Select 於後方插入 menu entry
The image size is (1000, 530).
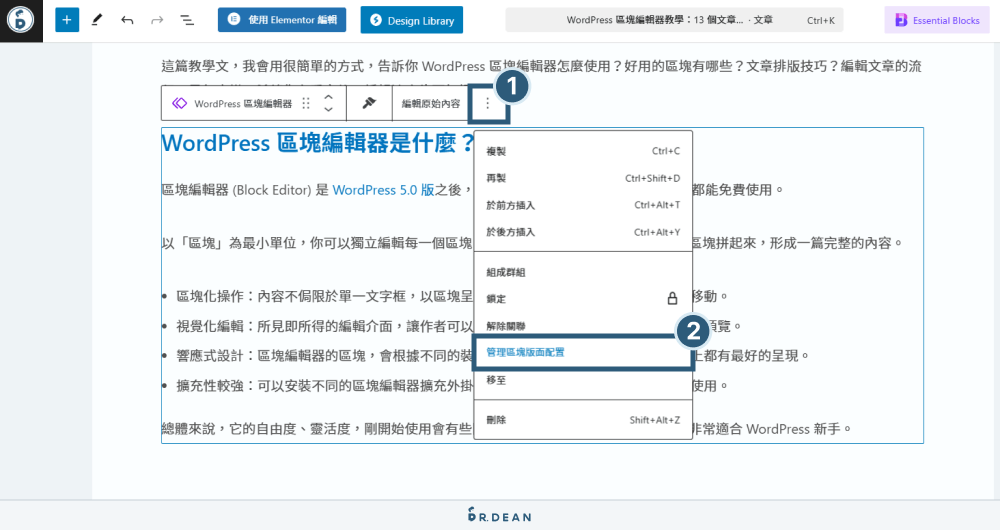tap(583, 232)
